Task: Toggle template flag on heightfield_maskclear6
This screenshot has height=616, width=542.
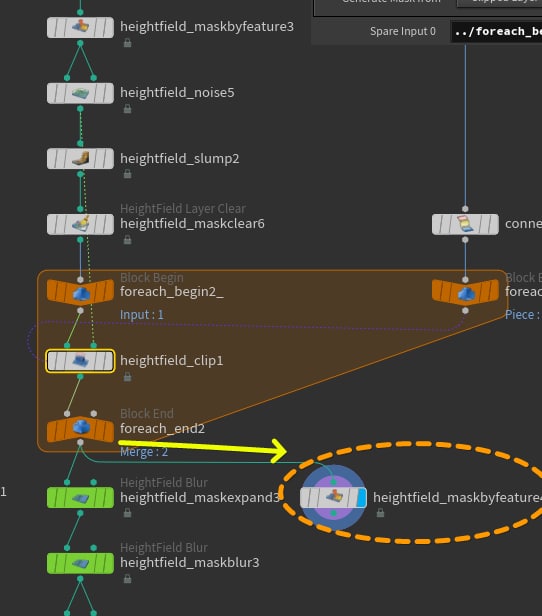Action: coord(99,224)
